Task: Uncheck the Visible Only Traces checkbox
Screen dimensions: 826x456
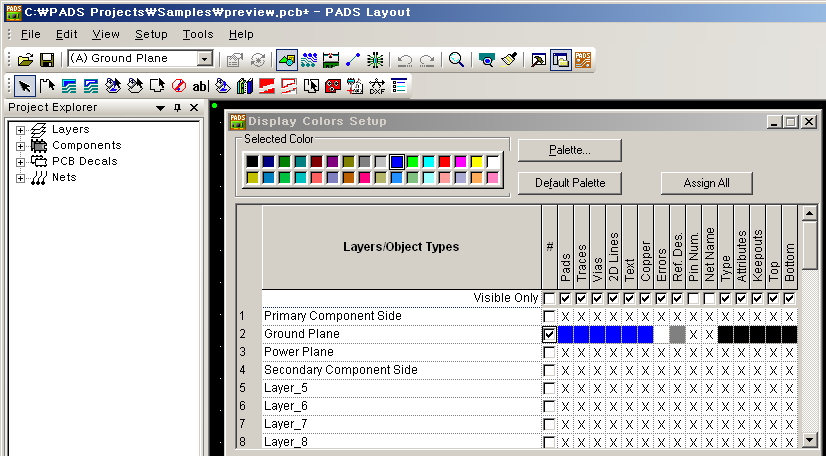Action: coord(581,299)
